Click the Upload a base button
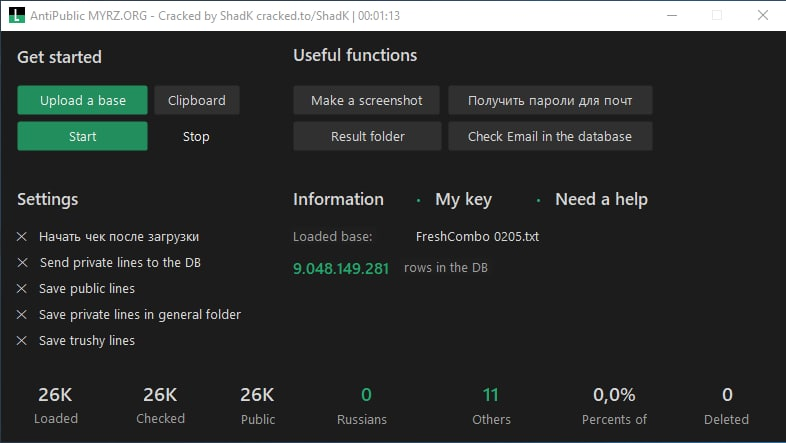Screen dimensions: 786x443 point(82,100)
